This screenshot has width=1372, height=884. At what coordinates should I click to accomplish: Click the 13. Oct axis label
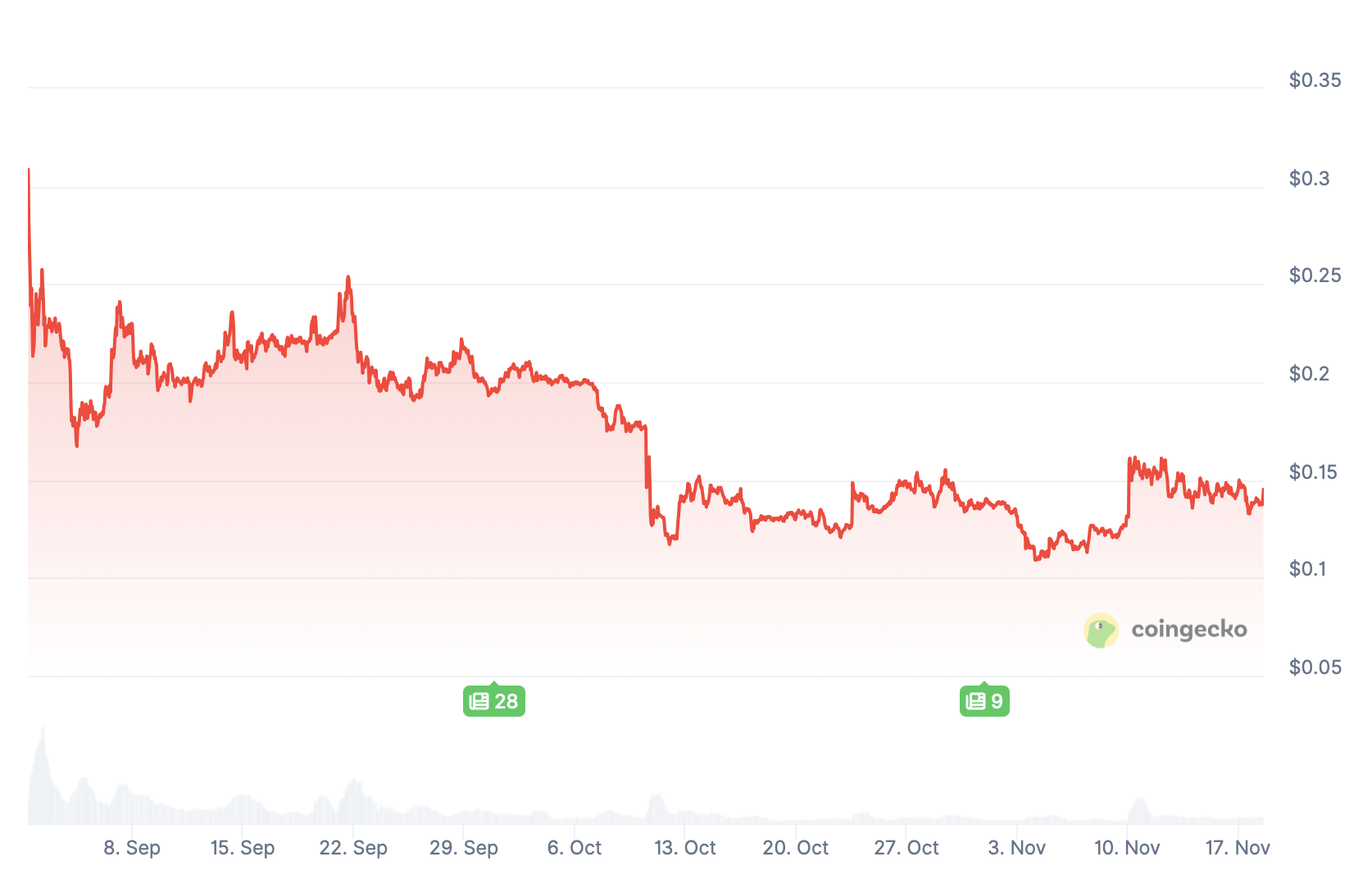pyautogui.click(x=685, y=848)
